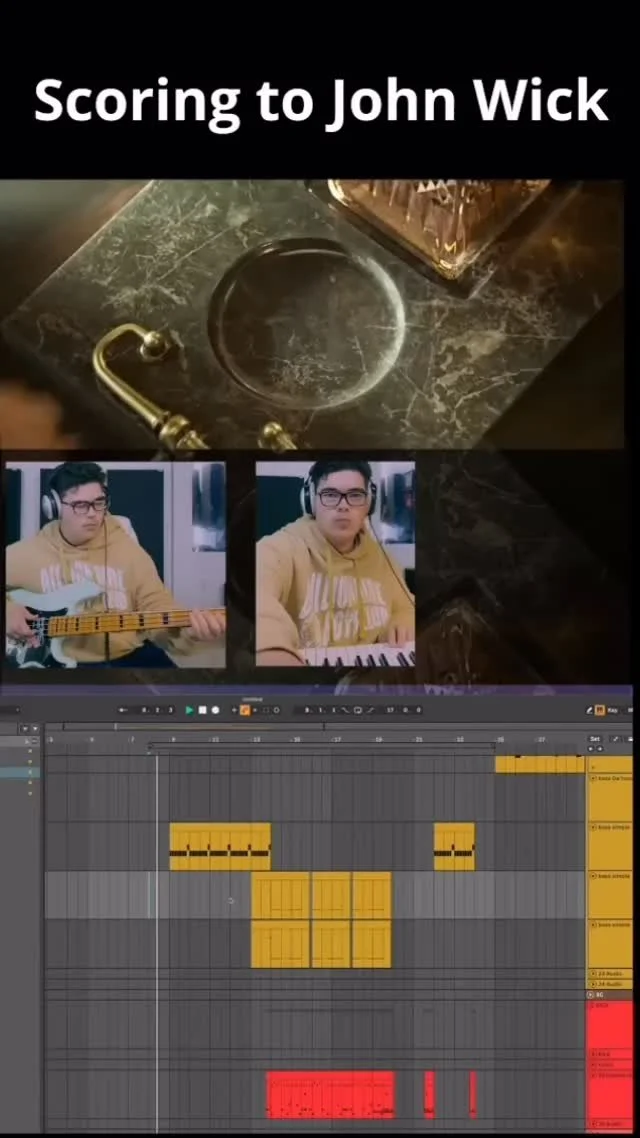Click the loop brace above the tracks

(x=322, y=745)
